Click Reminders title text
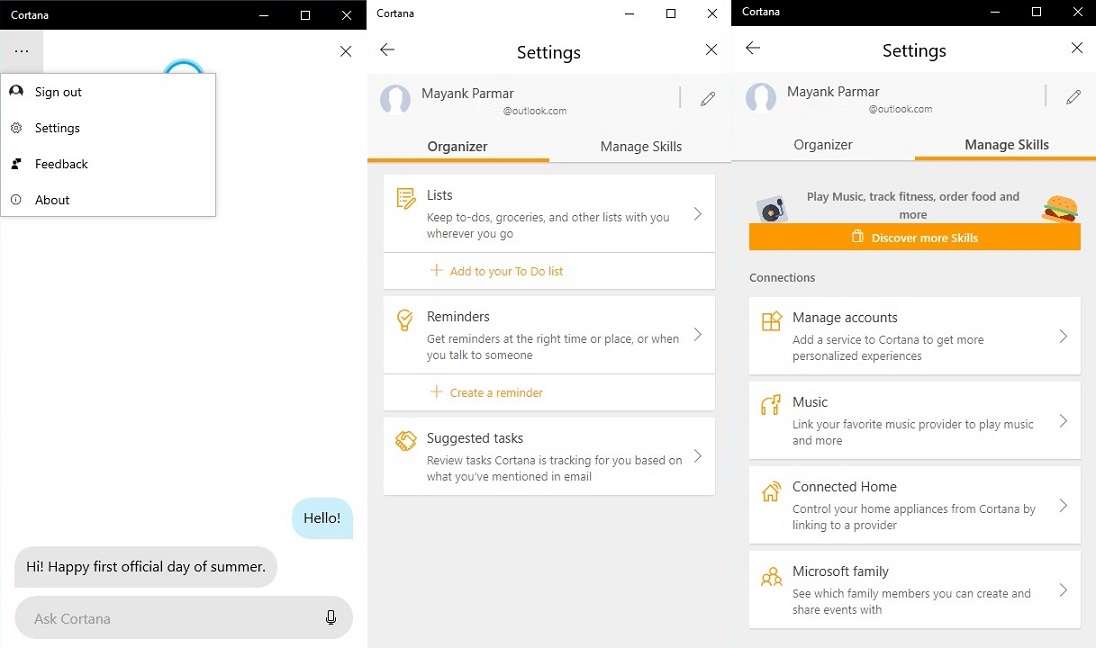 [459, 317]
